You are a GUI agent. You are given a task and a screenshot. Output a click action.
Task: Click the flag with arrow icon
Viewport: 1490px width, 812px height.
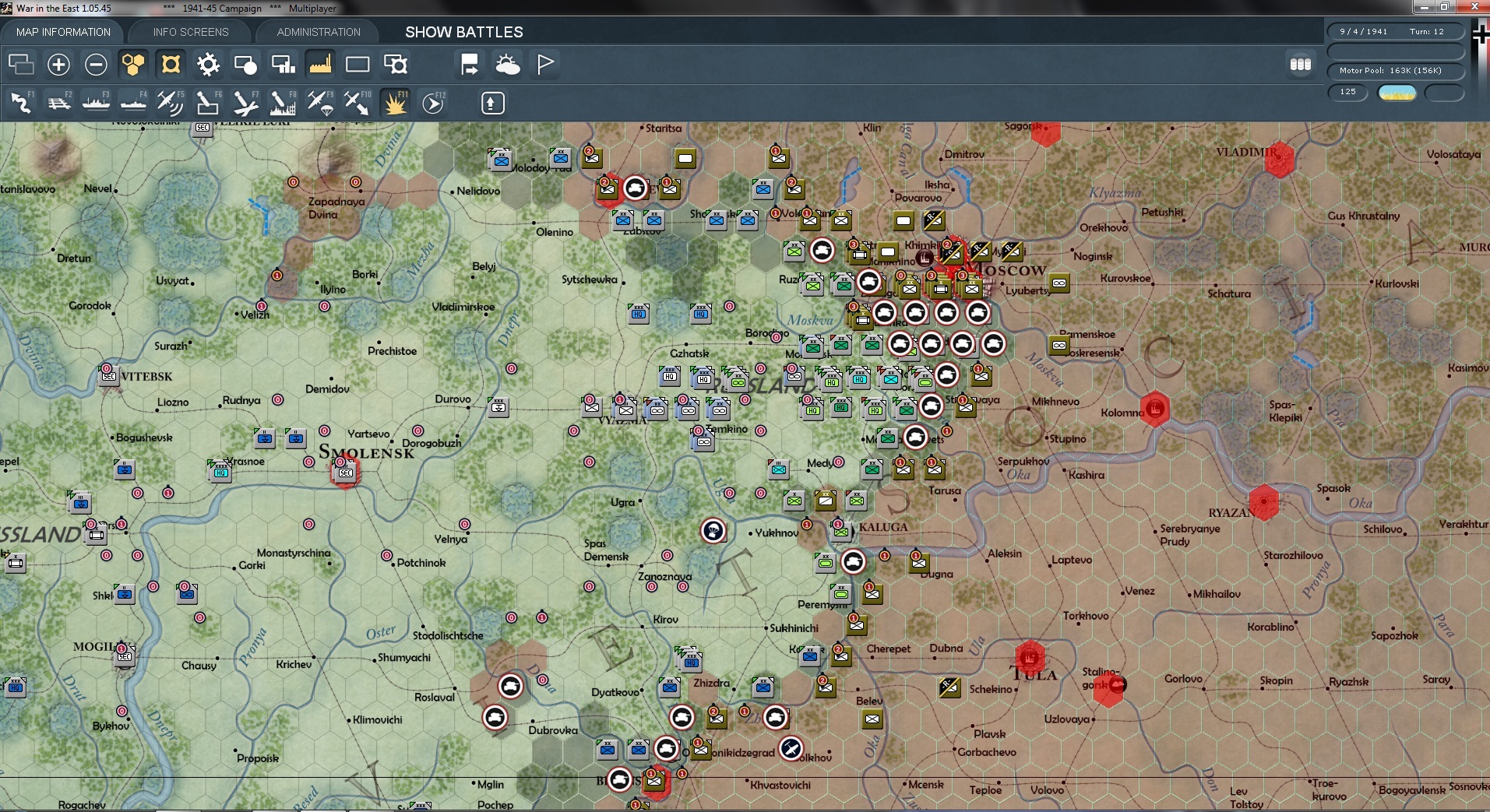coord(470,64)
